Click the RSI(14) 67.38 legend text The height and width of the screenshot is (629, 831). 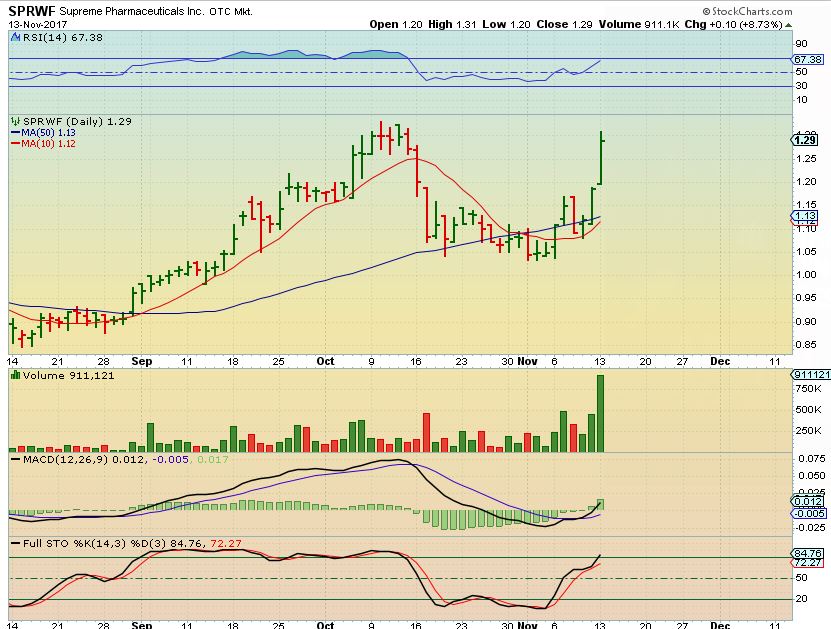(63, 38)
